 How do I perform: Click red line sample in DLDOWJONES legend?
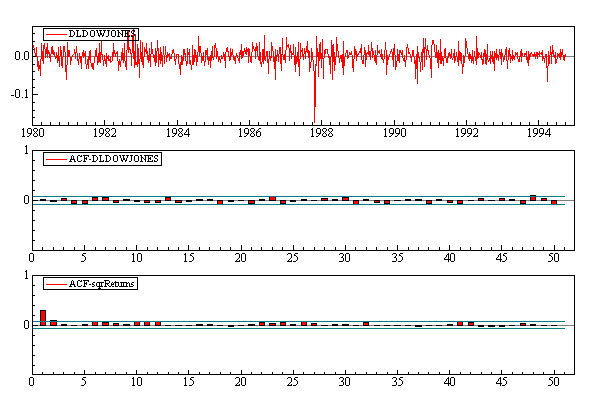[x=55, y=33]
